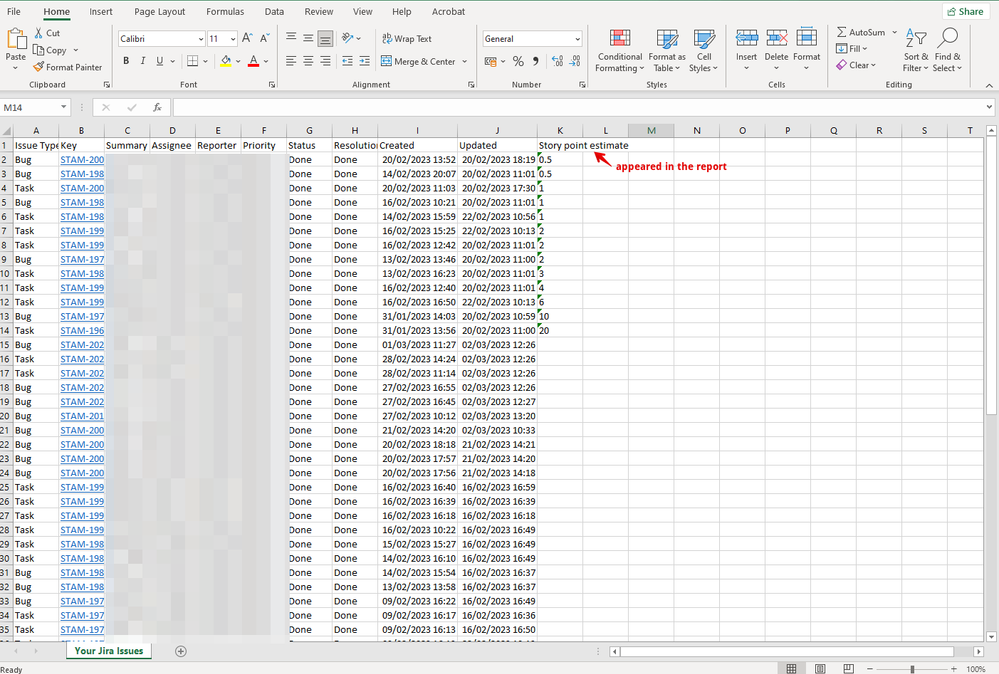The height and width of the screenshot is (674, 999).
Task: Switch to the Page Layout tab
Action: tap(159, 11)
